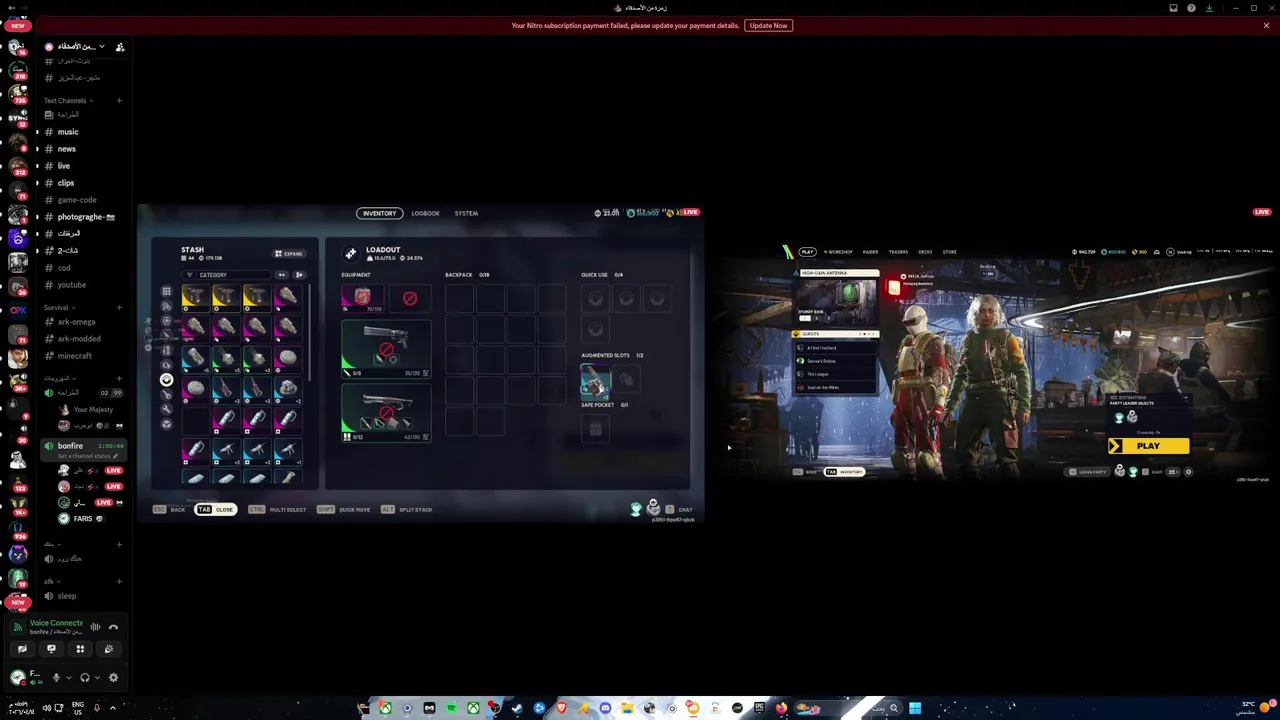The width and height of the screenshot is (1280, 720).
Task: Open Discord inbox icon in title bar
Action: click(1174, 8)
